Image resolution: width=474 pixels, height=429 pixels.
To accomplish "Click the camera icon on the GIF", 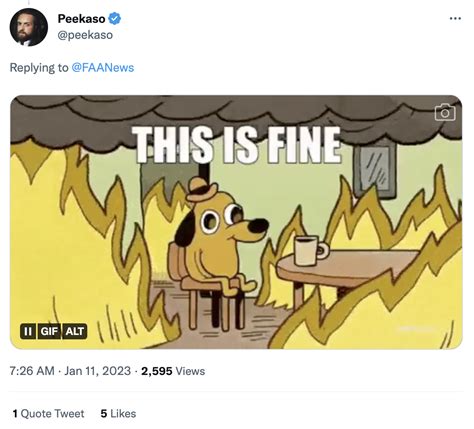I will [445, 112].
